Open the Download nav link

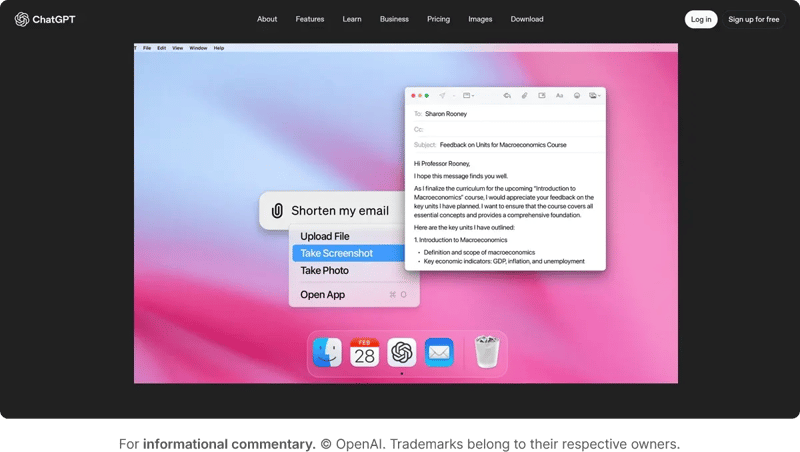point(527,19)
